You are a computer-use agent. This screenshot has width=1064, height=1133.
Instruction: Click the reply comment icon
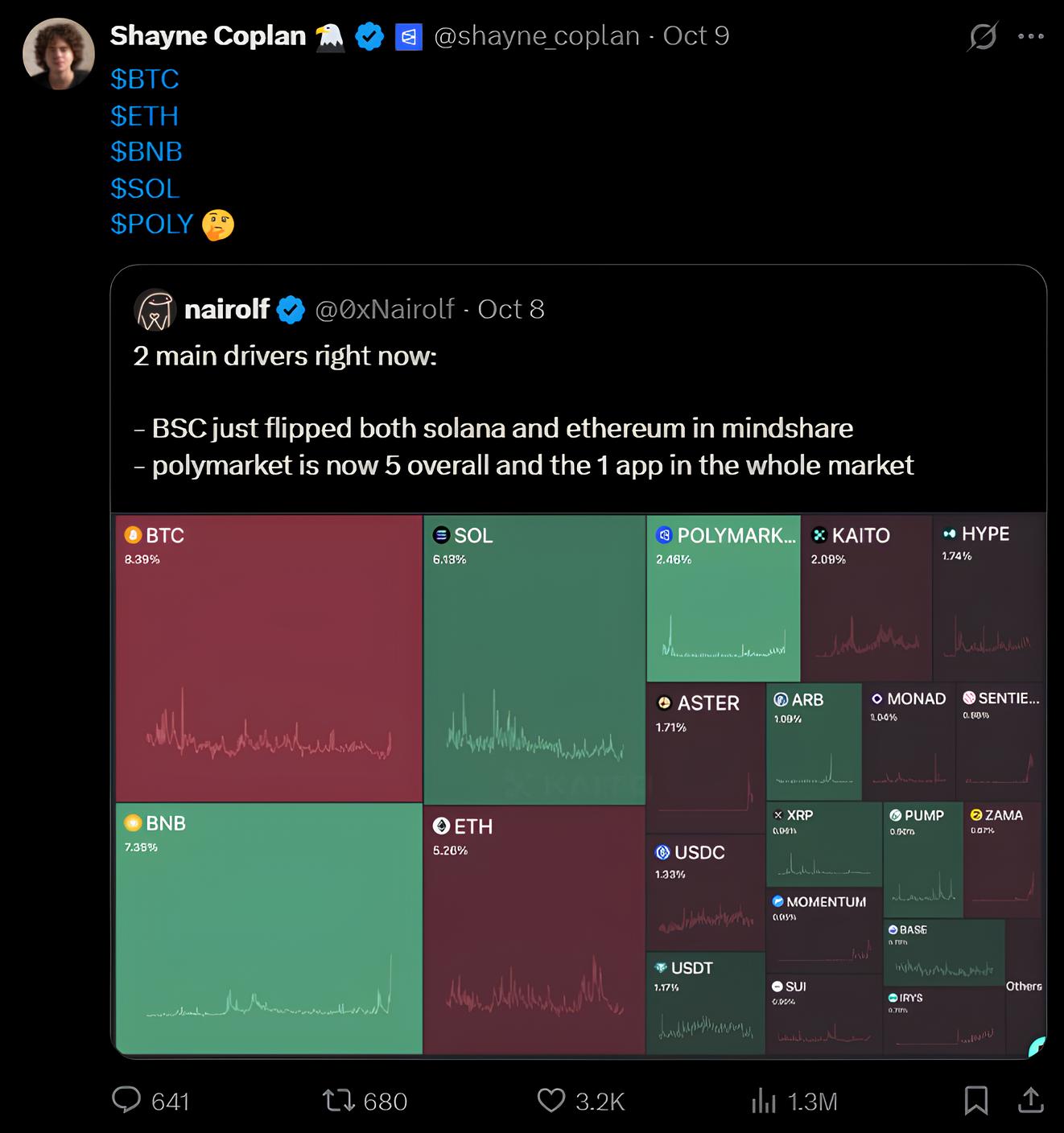point(126,1100)
